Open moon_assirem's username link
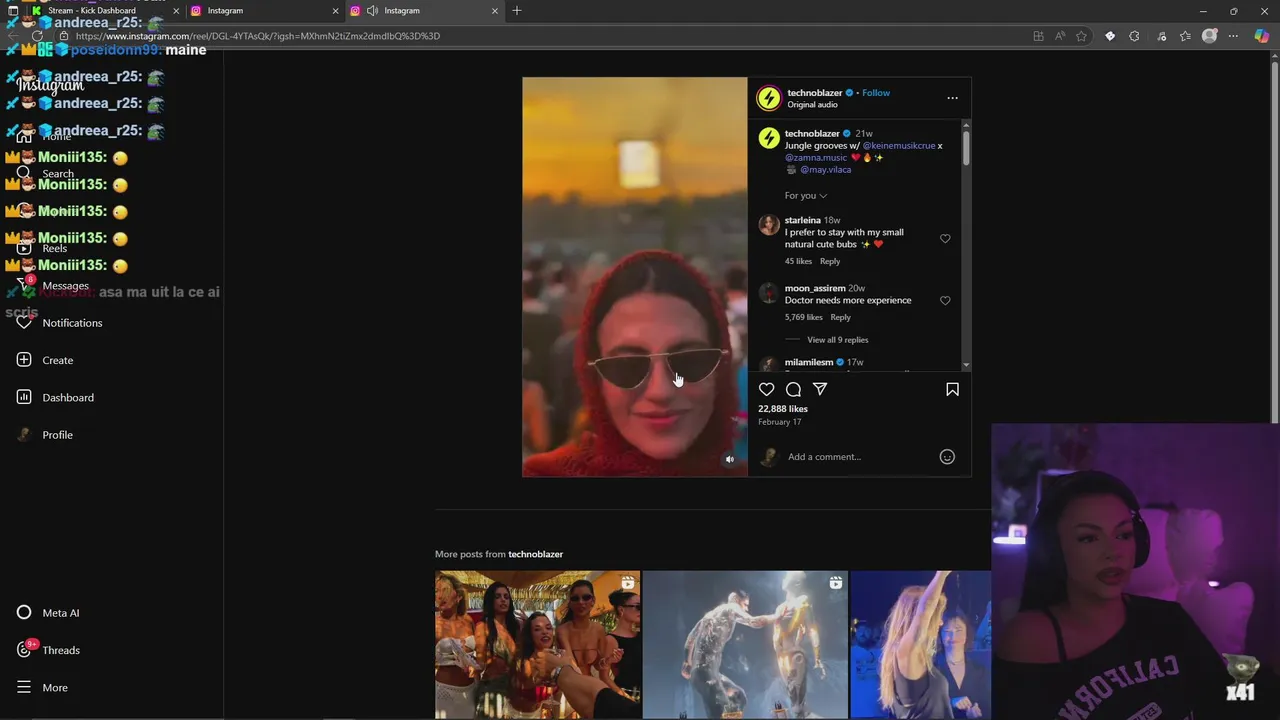 click(x=815, y=289)
